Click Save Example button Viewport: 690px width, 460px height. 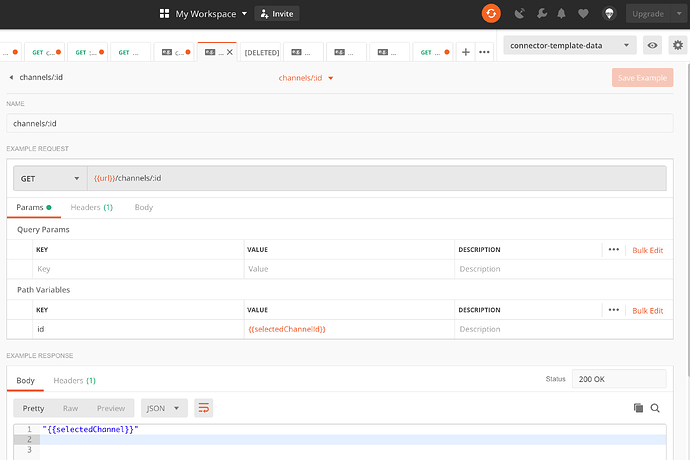point(642,77)
